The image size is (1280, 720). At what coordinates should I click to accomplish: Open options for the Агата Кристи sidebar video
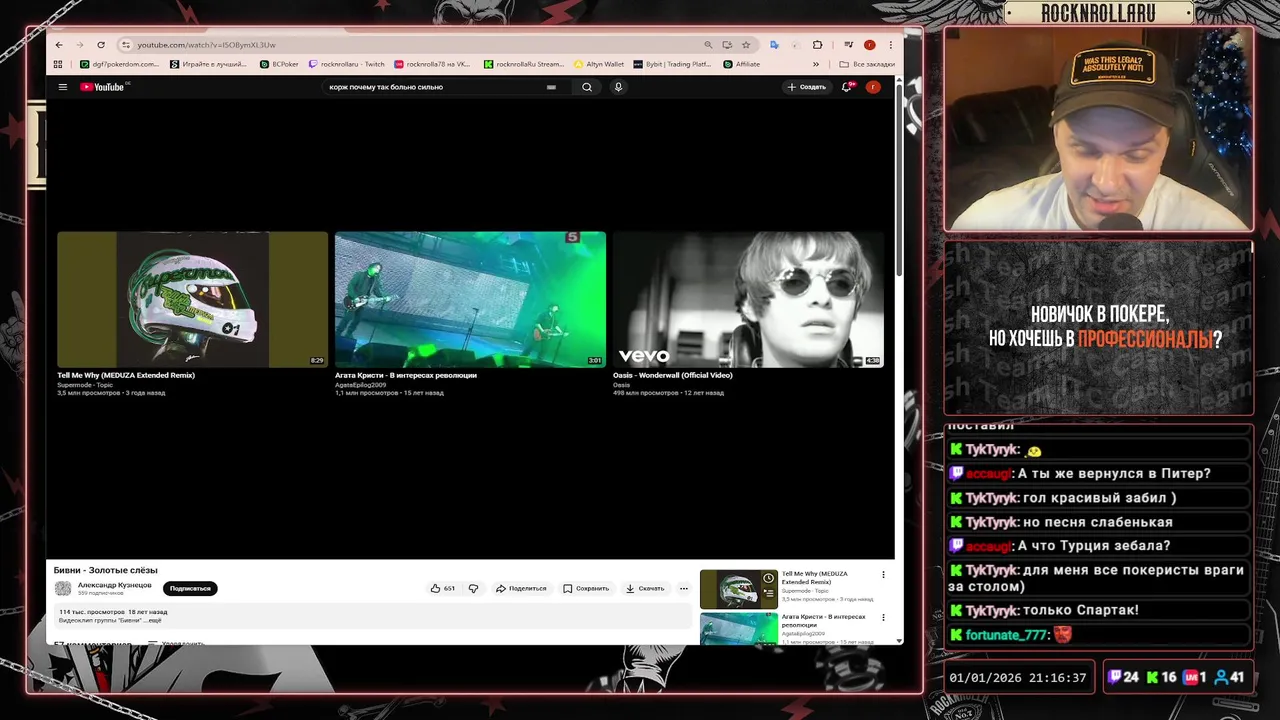pos(883,618)
